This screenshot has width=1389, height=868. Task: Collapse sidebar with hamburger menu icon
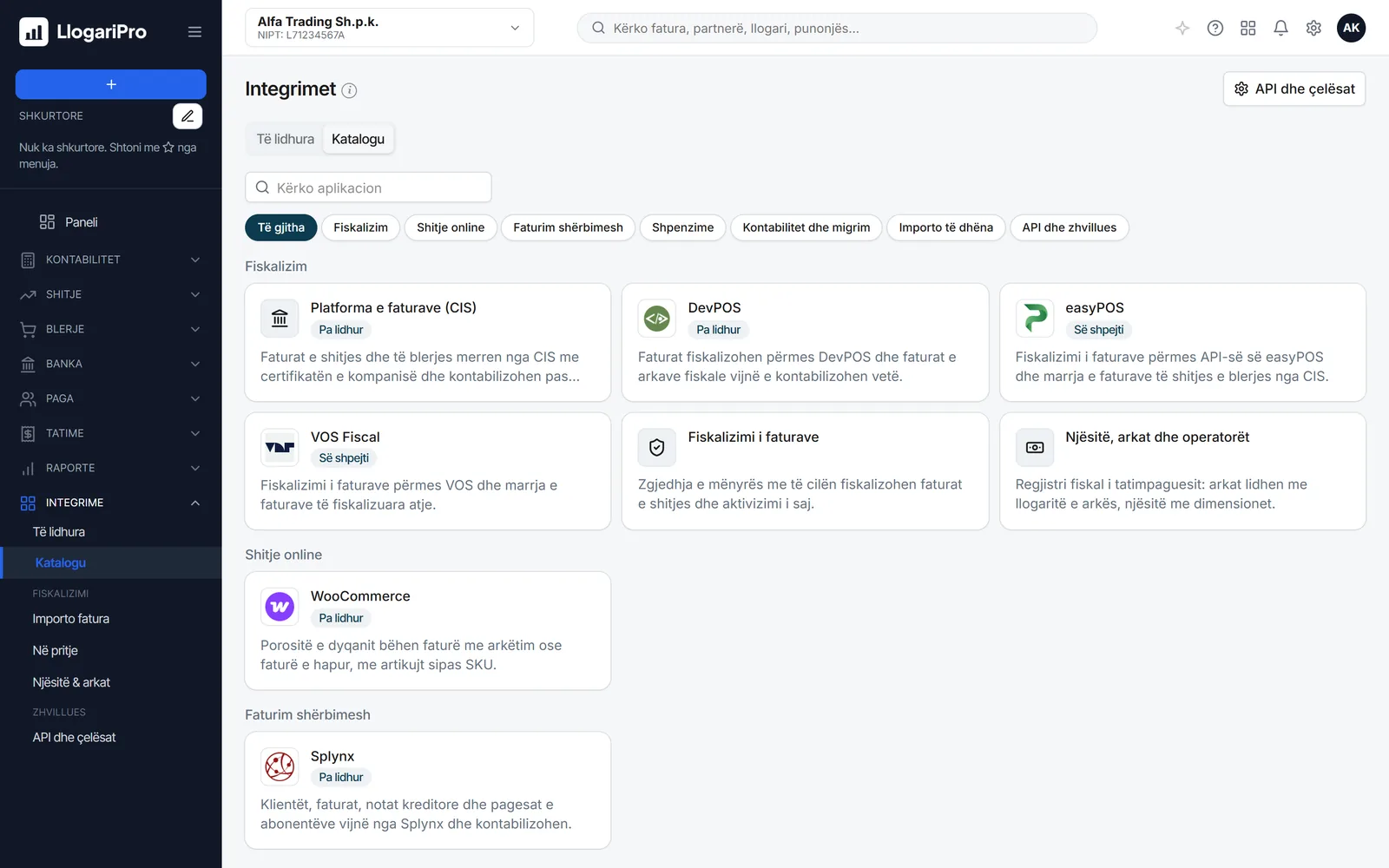[194, 32]
